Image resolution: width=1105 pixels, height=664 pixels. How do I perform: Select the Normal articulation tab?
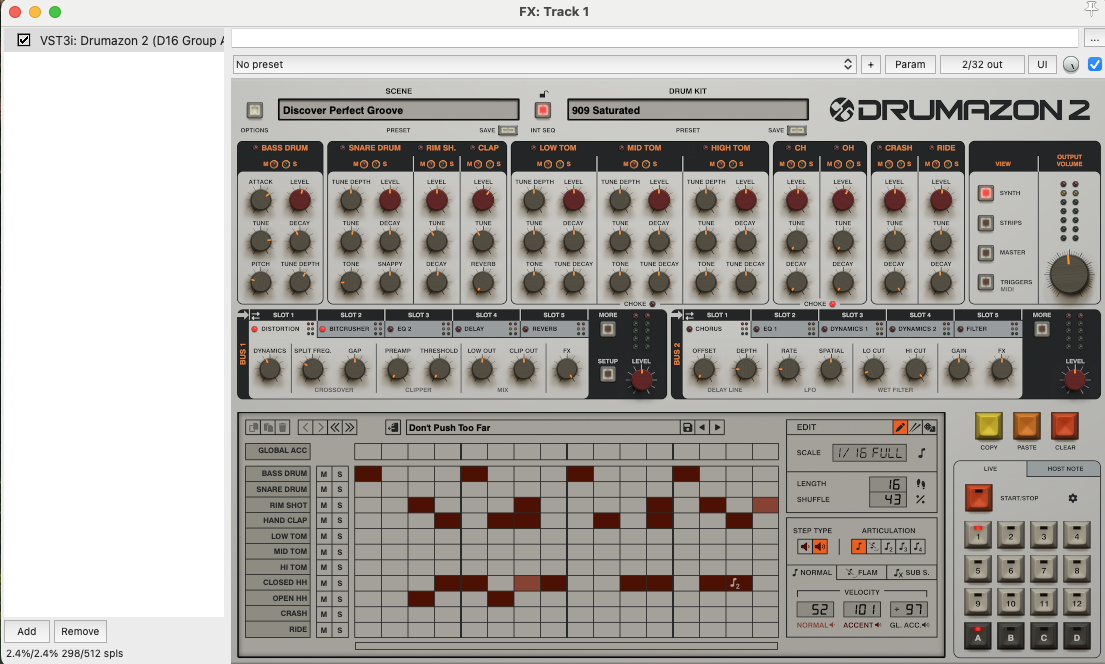click(812, 572)
